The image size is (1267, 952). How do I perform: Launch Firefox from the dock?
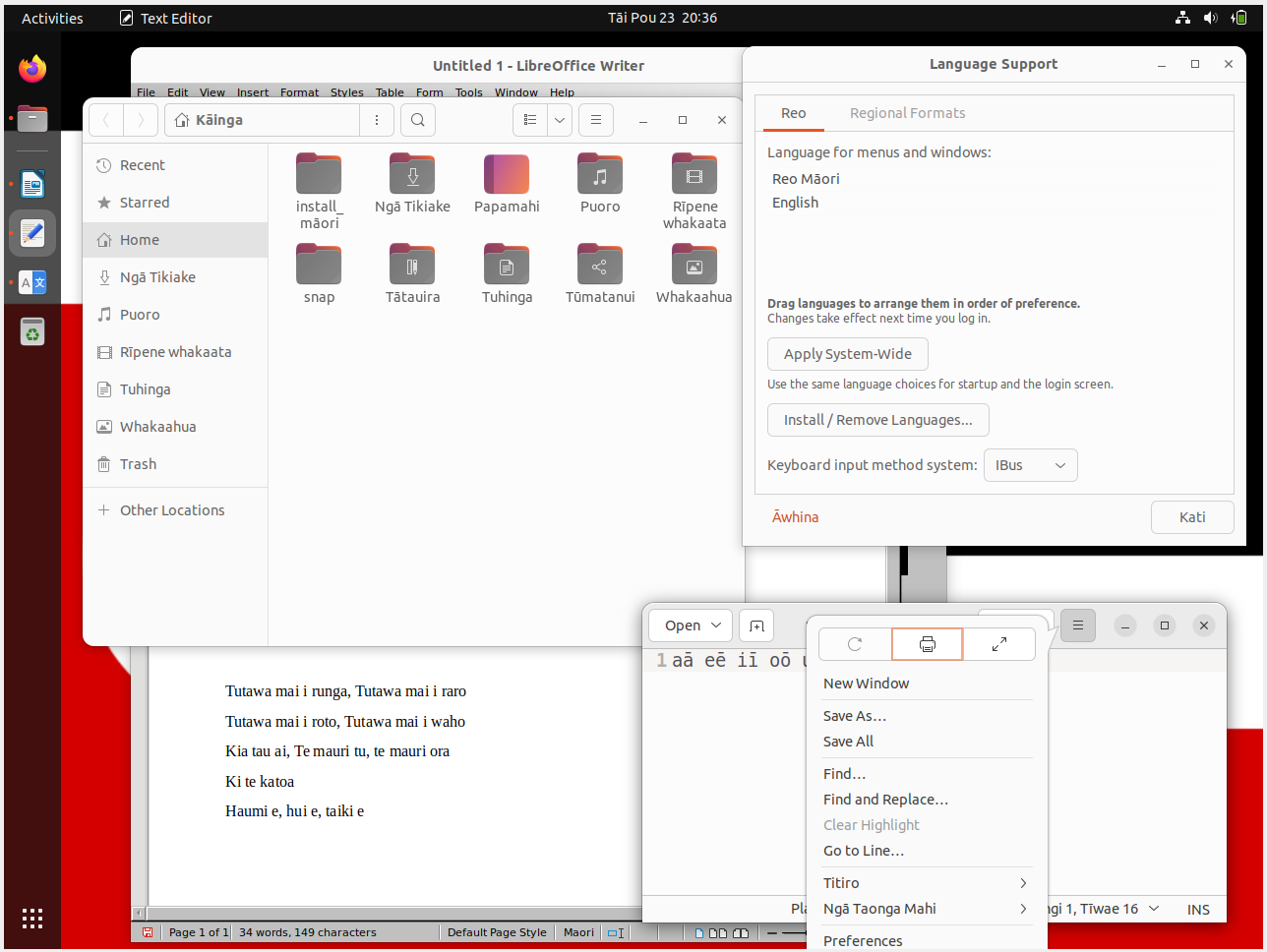pos(31,68)
